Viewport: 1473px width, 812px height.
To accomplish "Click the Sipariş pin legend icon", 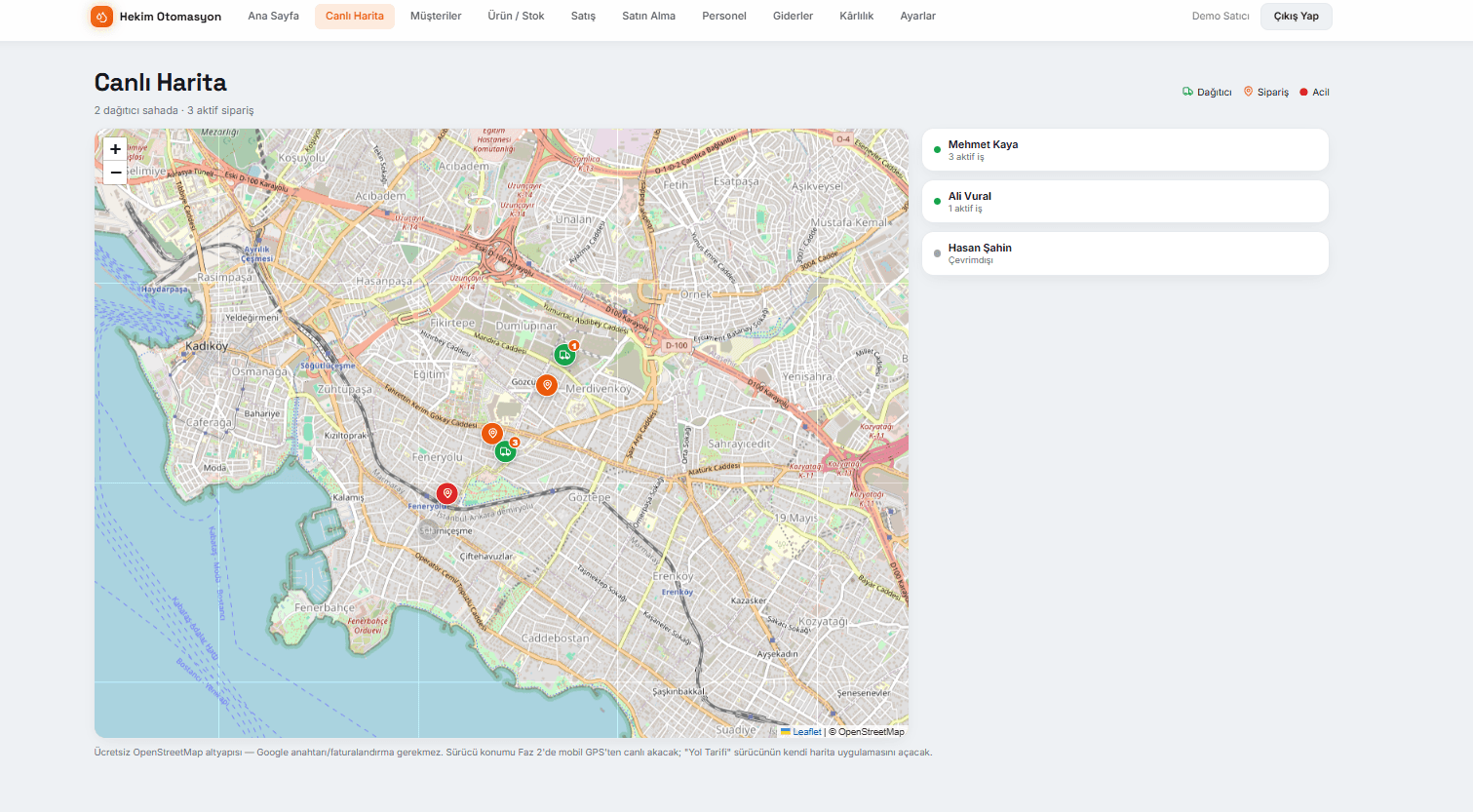I will click(x=1248, y=92).
